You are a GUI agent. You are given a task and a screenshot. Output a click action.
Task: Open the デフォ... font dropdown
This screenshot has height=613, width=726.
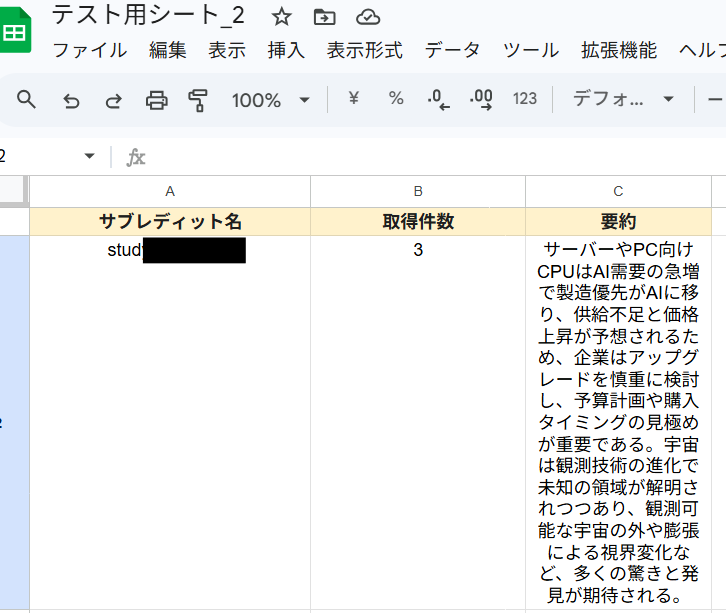click(x=623, y=99)
